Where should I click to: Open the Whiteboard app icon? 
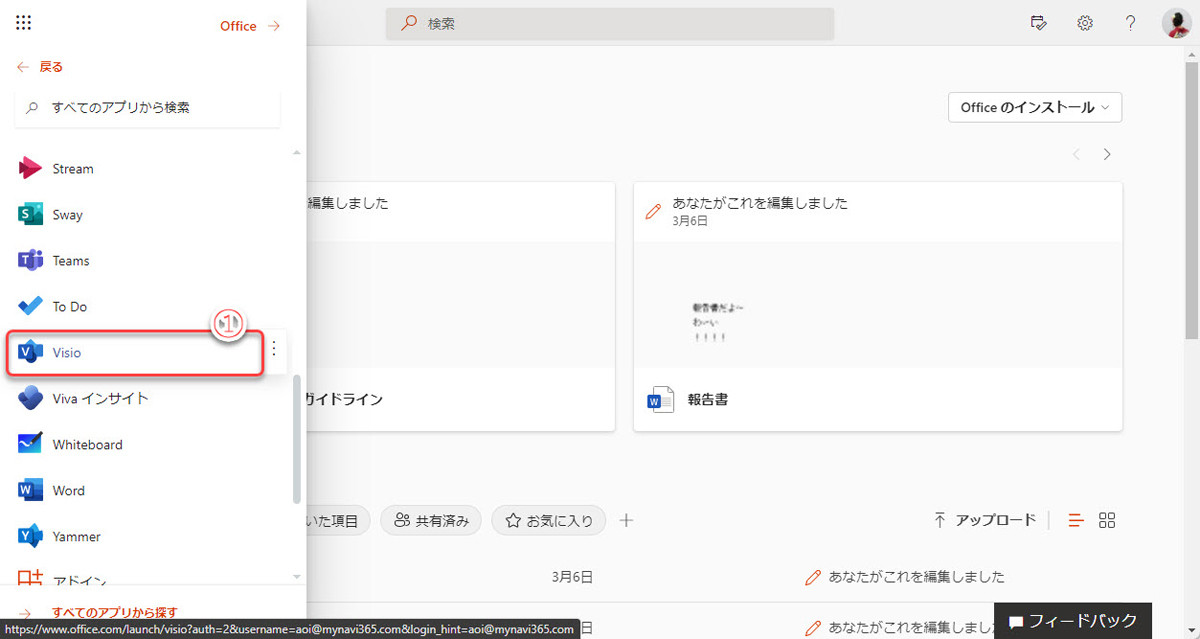coord(30,445)
